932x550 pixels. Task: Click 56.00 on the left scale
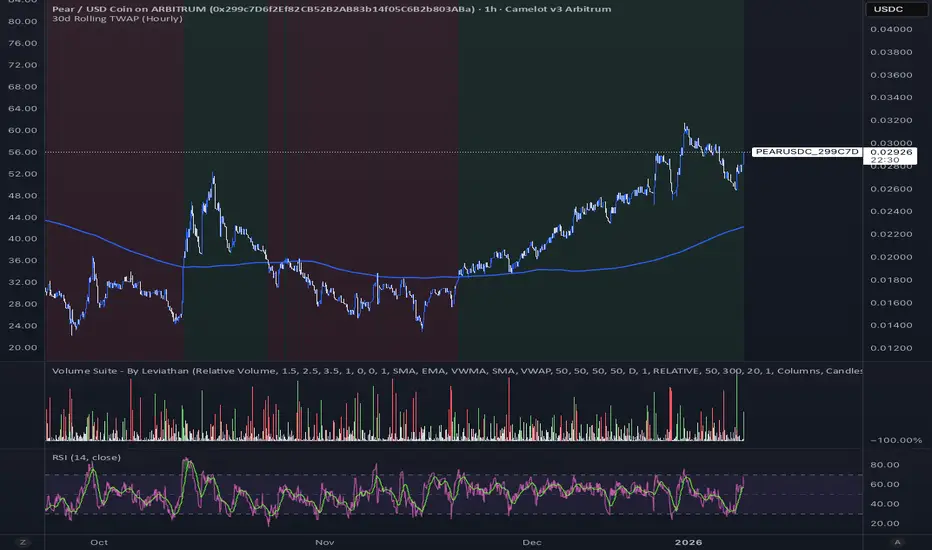23,152
